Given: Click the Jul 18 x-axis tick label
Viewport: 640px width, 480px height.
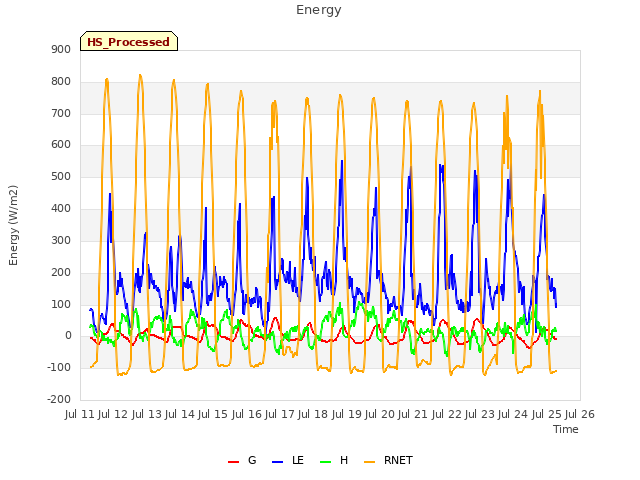Looking at the screenshot, I should (313, 414).
